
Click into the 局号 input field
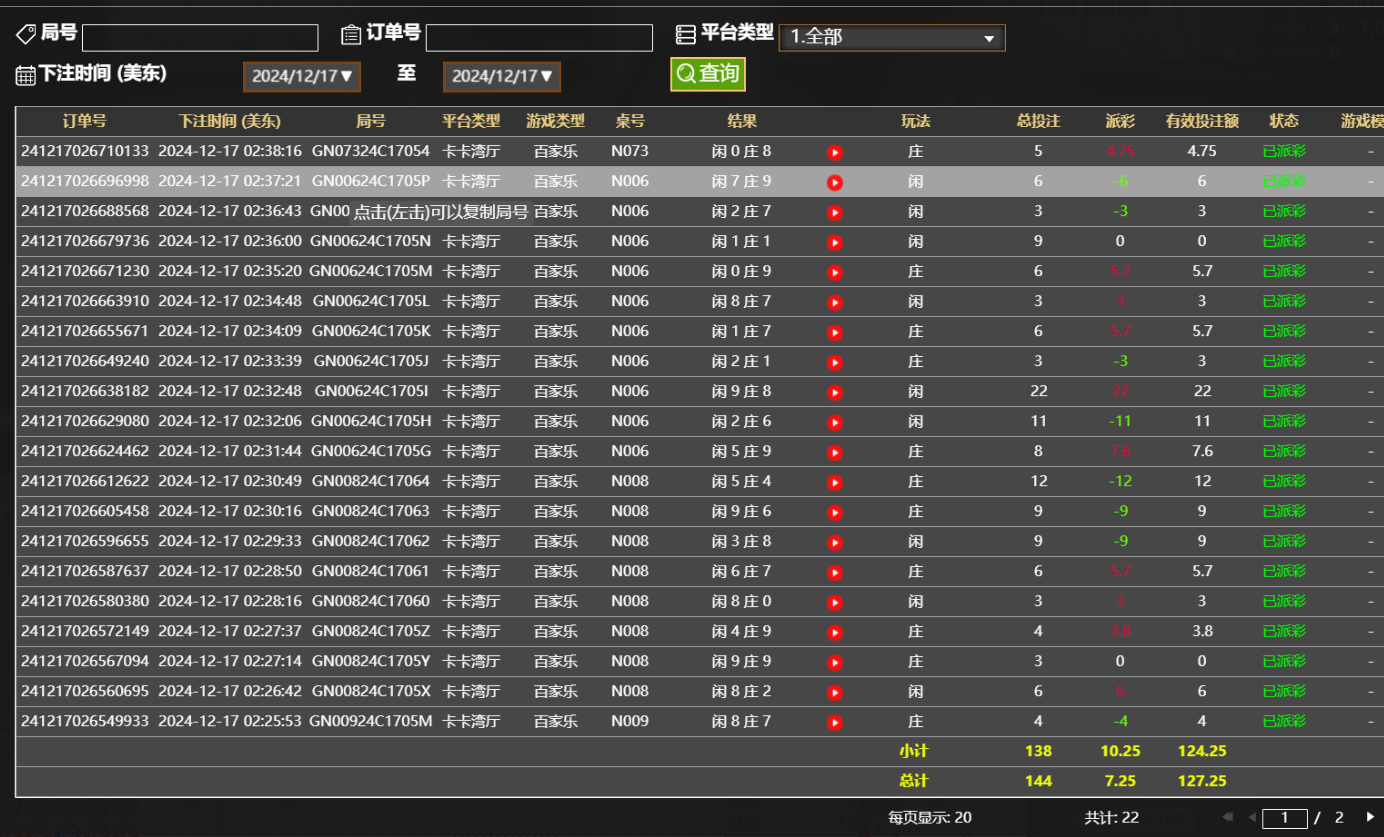pos(199,38)
